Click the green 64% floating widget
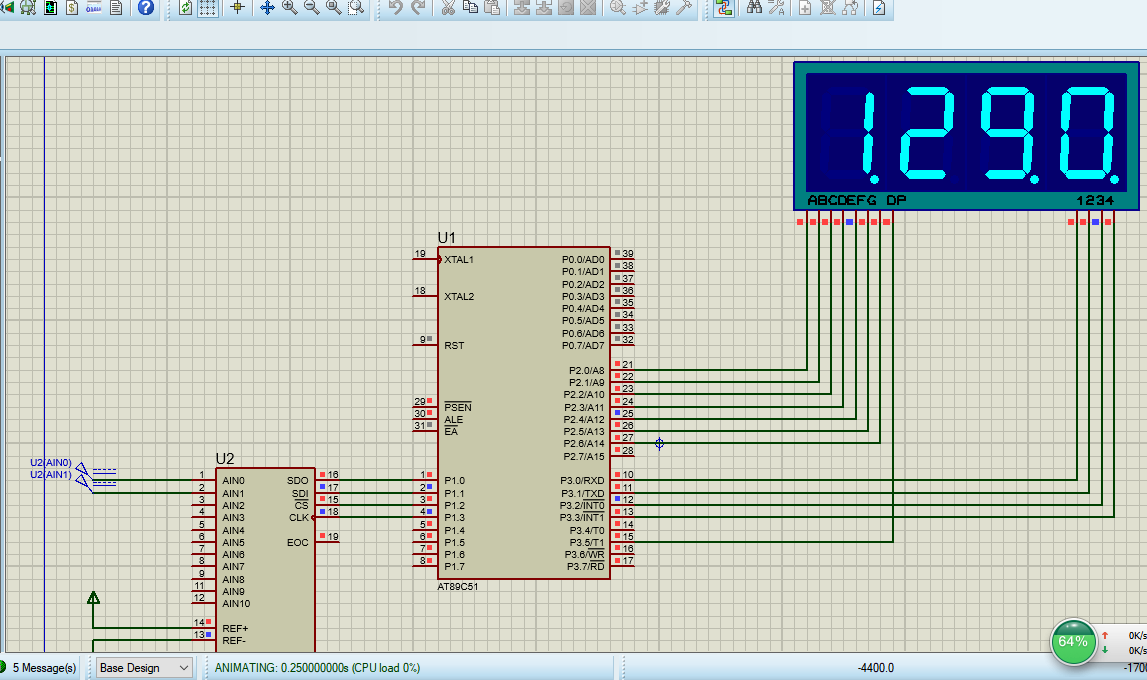 click(1072, 642)
